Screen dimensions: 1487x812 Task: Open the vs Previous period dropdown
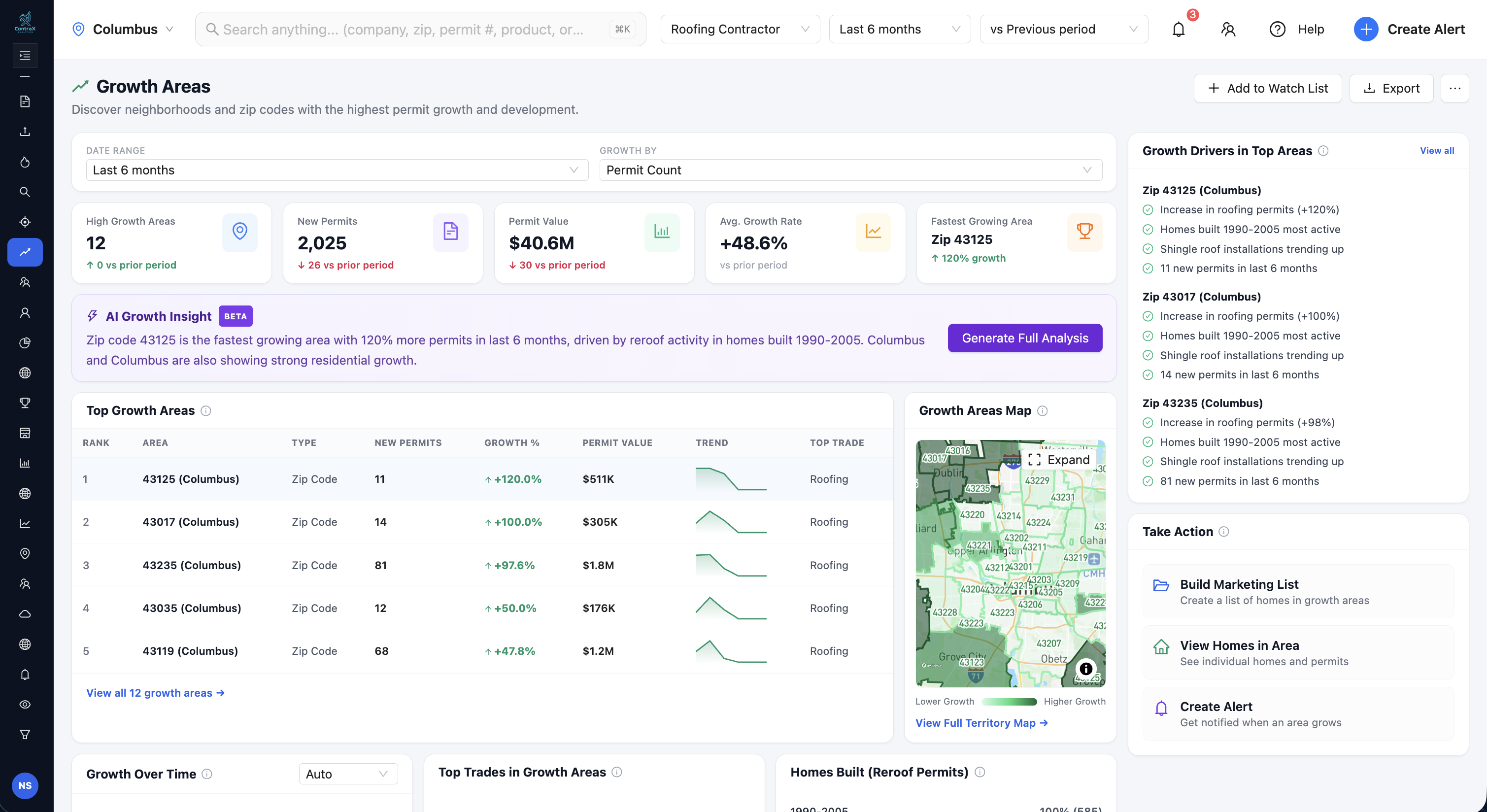(1064, 29)
